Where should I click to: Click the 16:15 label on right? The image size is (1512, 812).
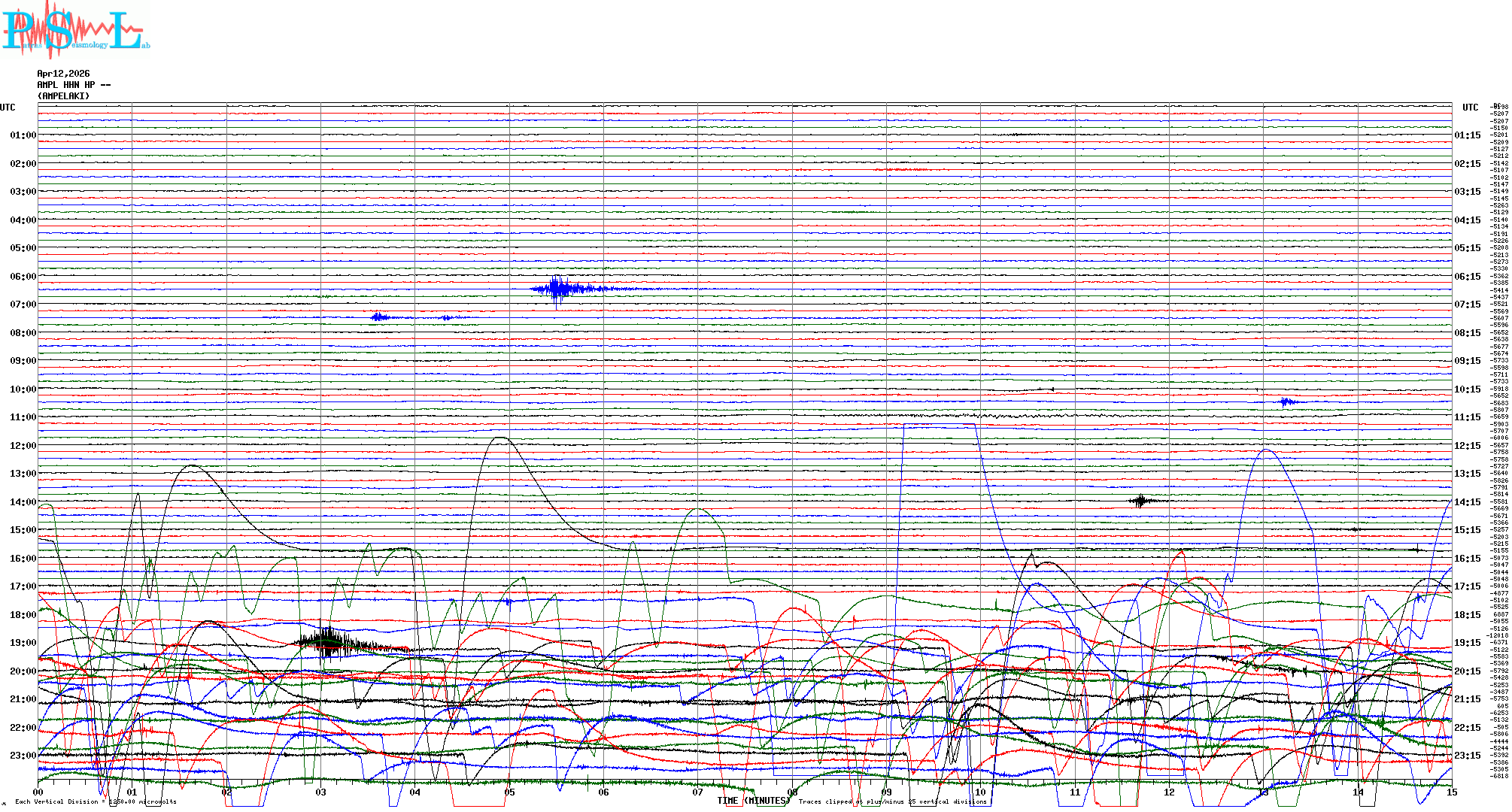[x=1467, y=559]
